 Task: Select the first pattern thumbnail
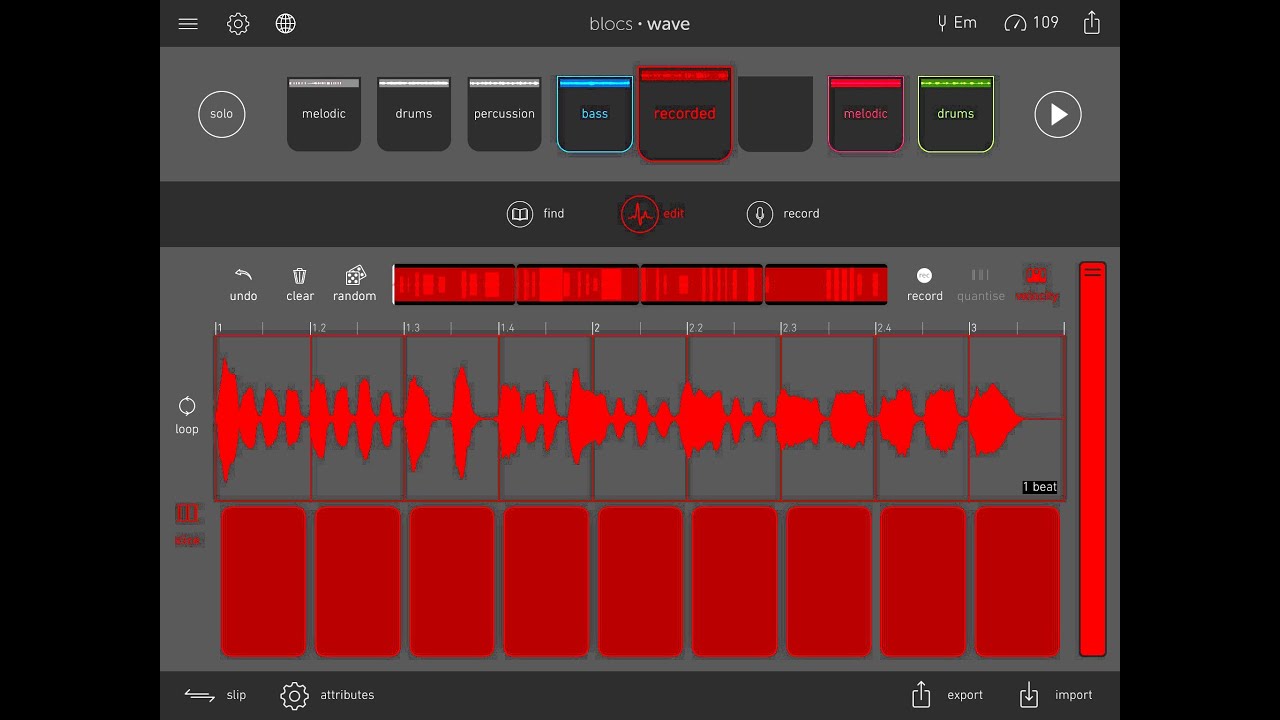[454, 285]
